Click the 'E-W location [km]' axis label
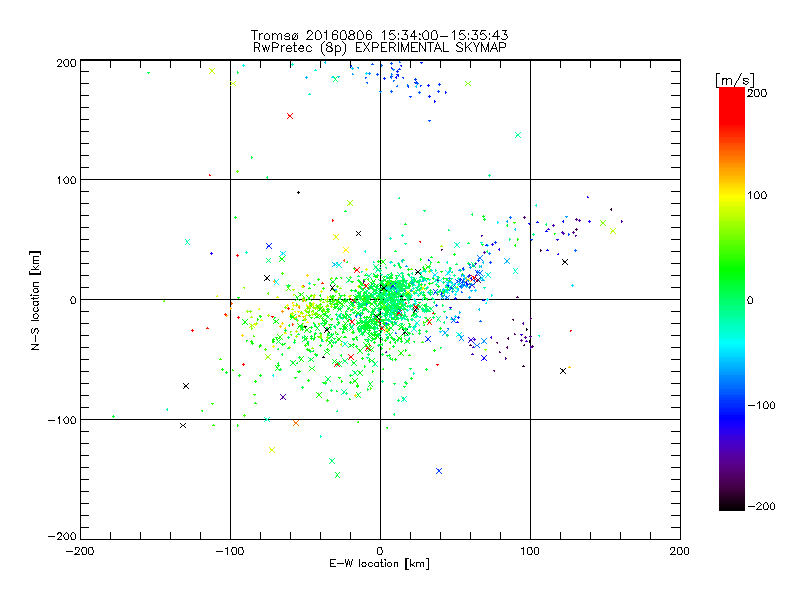Viewport: 800px width, 600px height. pos(379,564)
